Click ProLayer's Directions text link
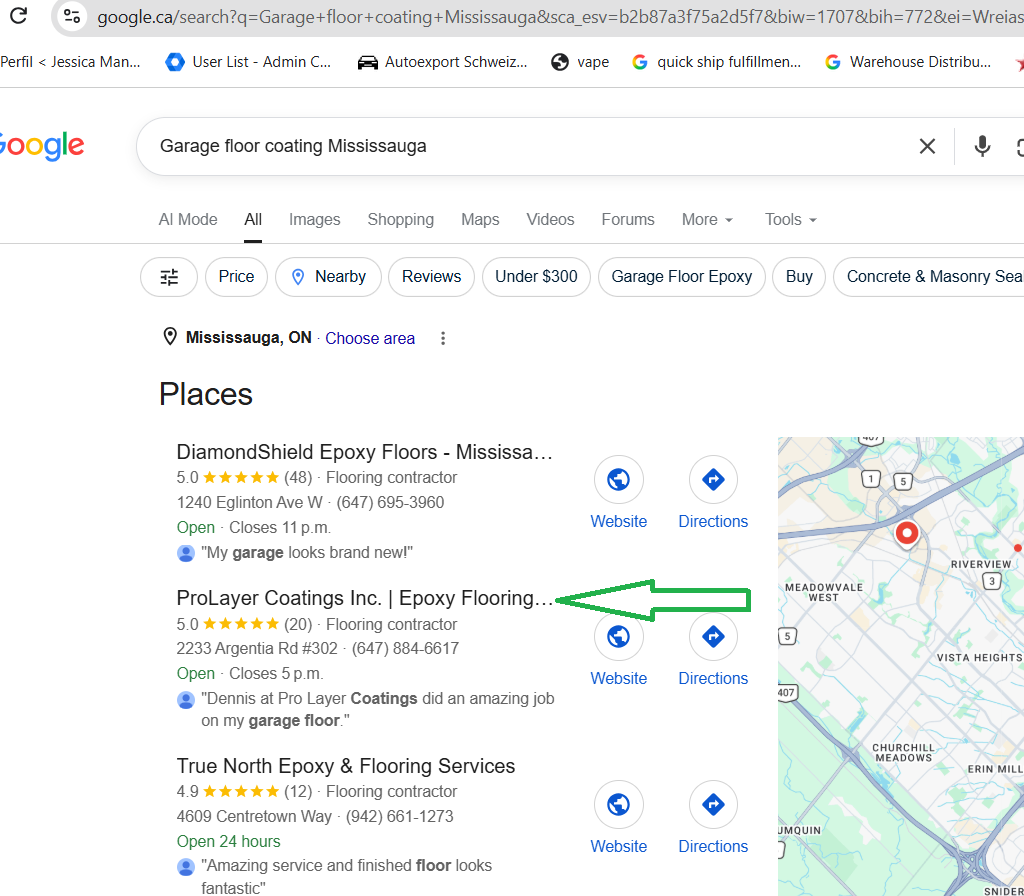 (x=713, y=678)
